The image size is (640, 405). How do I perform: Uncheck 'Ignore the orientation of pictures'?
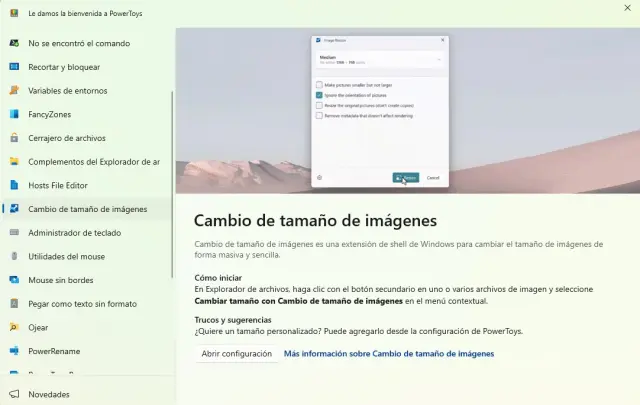click(x=319, y=95)
